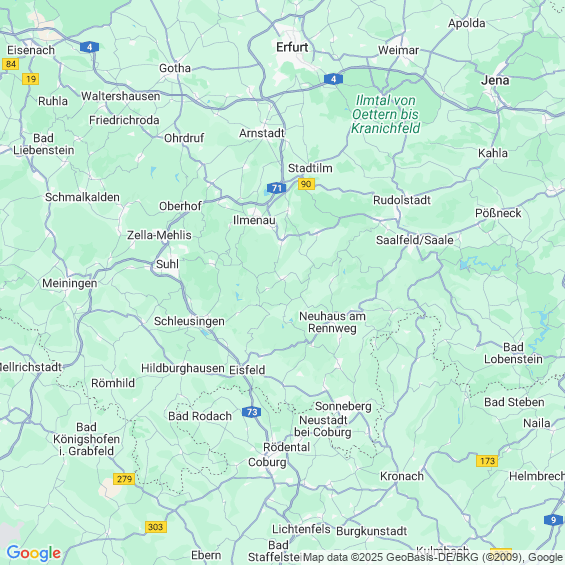565x565 pixels.
Task: Click the yellow 173 road shield near Kronach
Action: pos(487,461)
